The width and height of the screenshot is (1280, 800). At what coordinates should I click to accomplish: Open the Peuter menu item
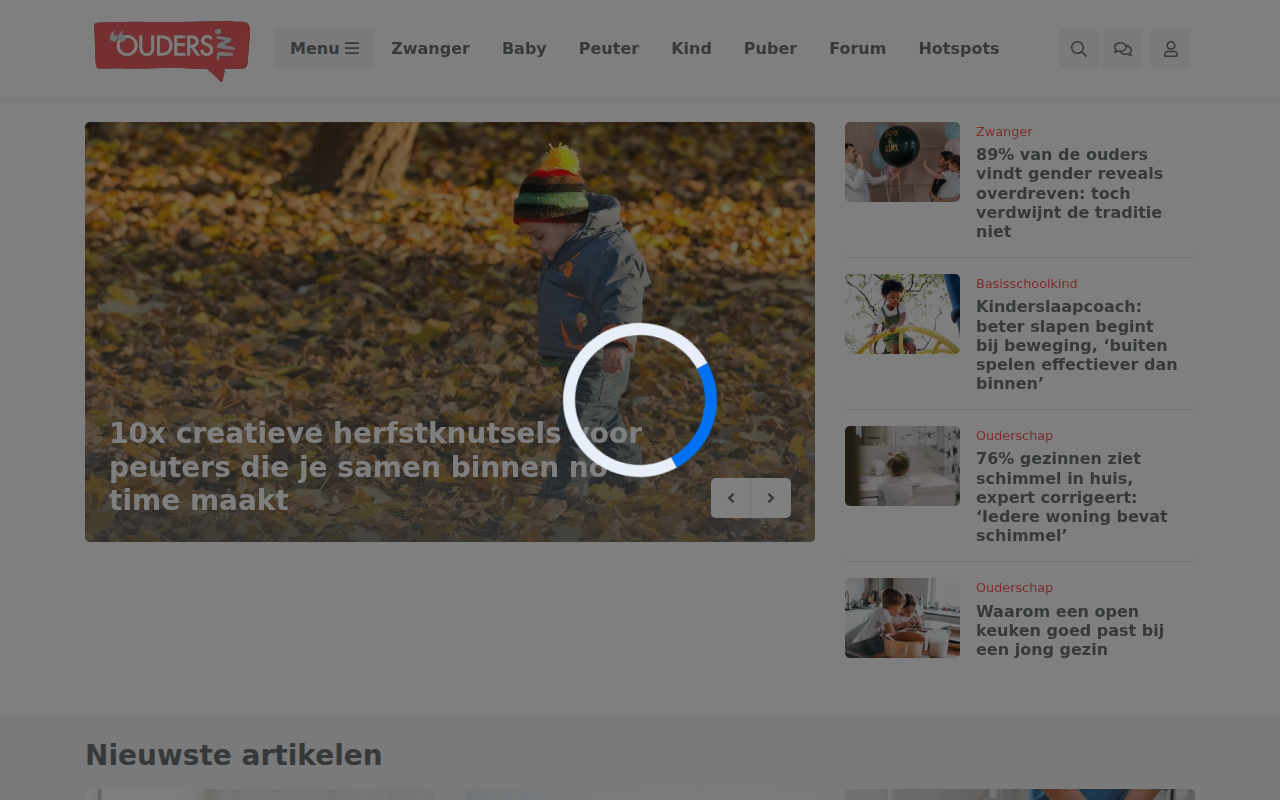pos(609,49)
